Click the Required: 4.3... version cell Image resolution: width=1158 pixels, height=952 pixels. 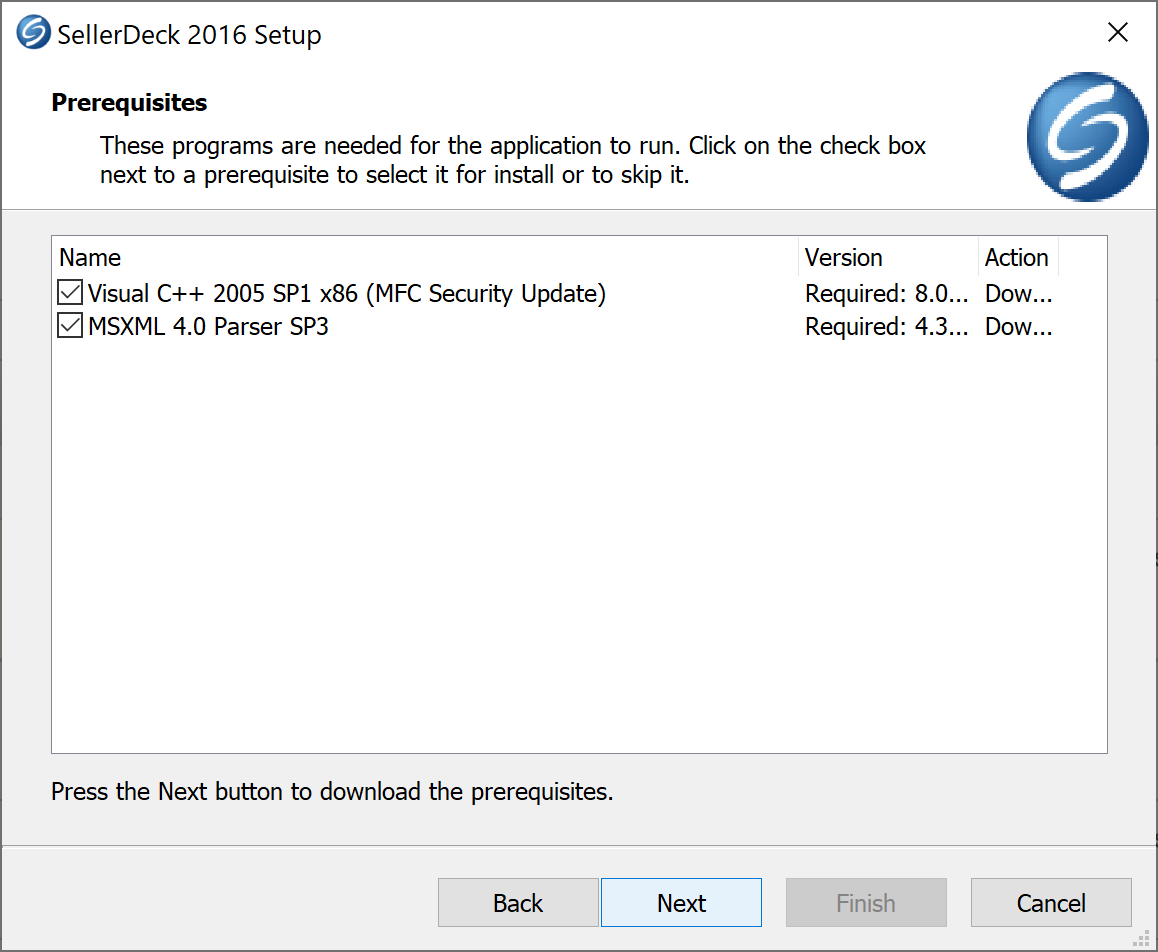886,327
